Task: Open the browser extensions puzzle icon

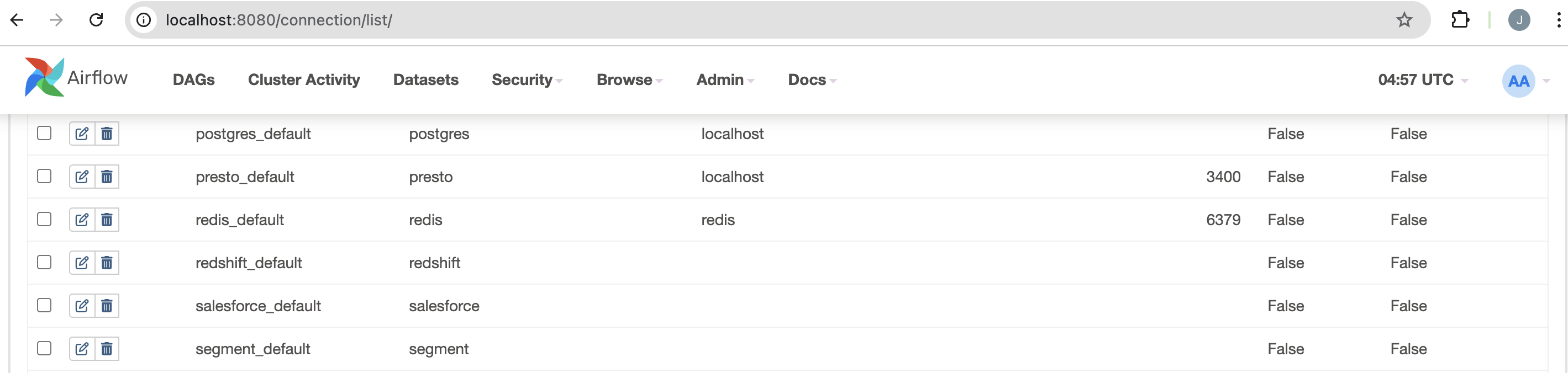Action: point(1460,20)
